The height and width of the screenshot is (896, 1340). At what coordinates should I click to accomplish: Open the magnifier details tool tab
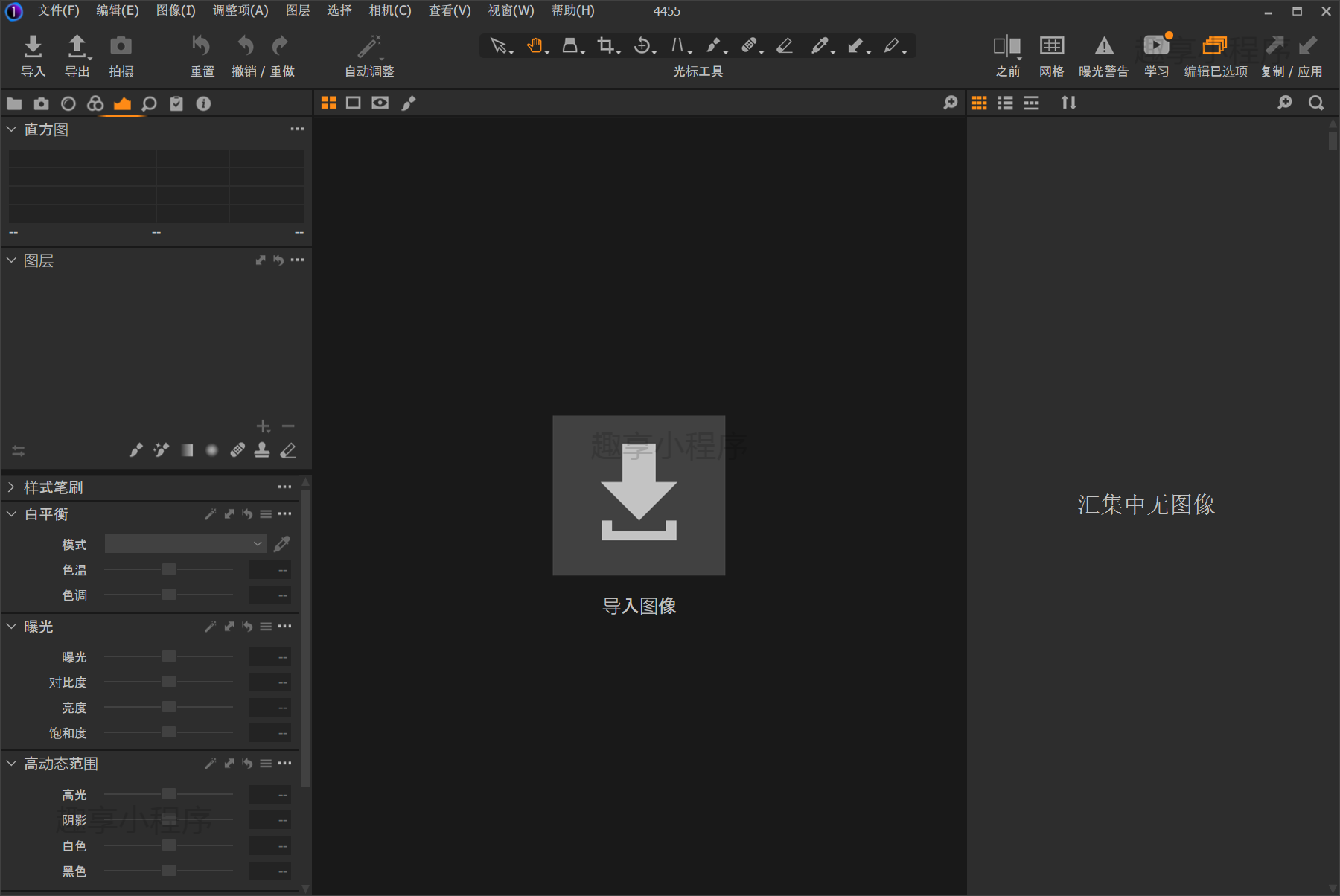[x=149, y=103]
